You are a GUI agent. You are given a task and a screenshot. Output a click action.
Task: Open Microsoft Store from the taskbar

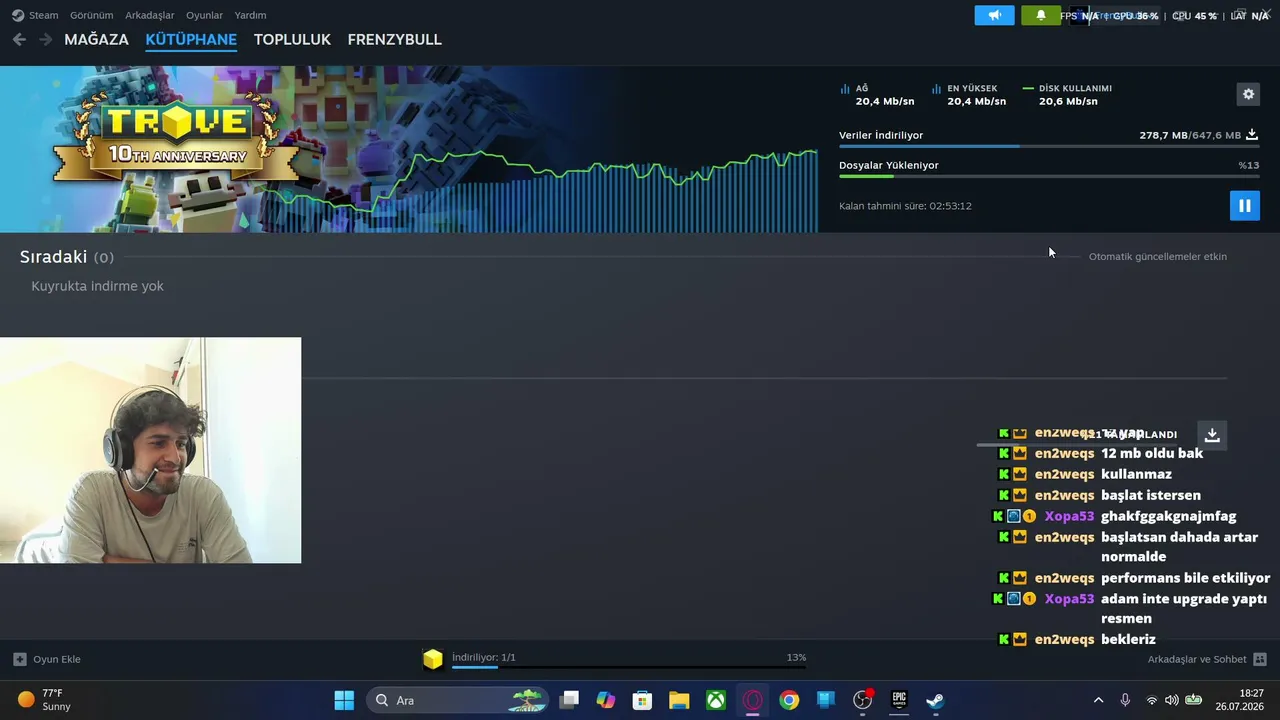tap(642, 700)
